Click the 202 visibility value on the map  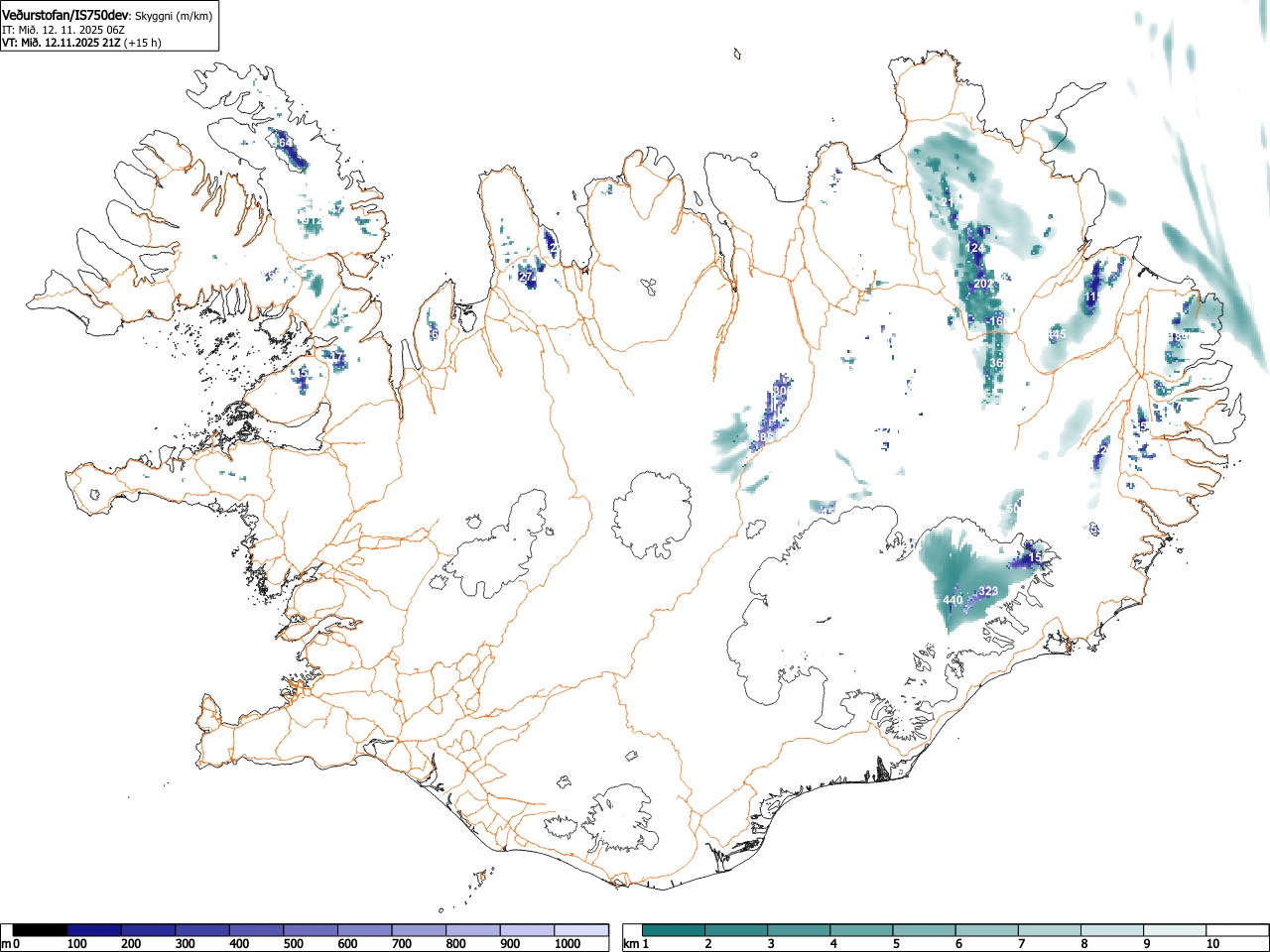click(x=983, y=284)
